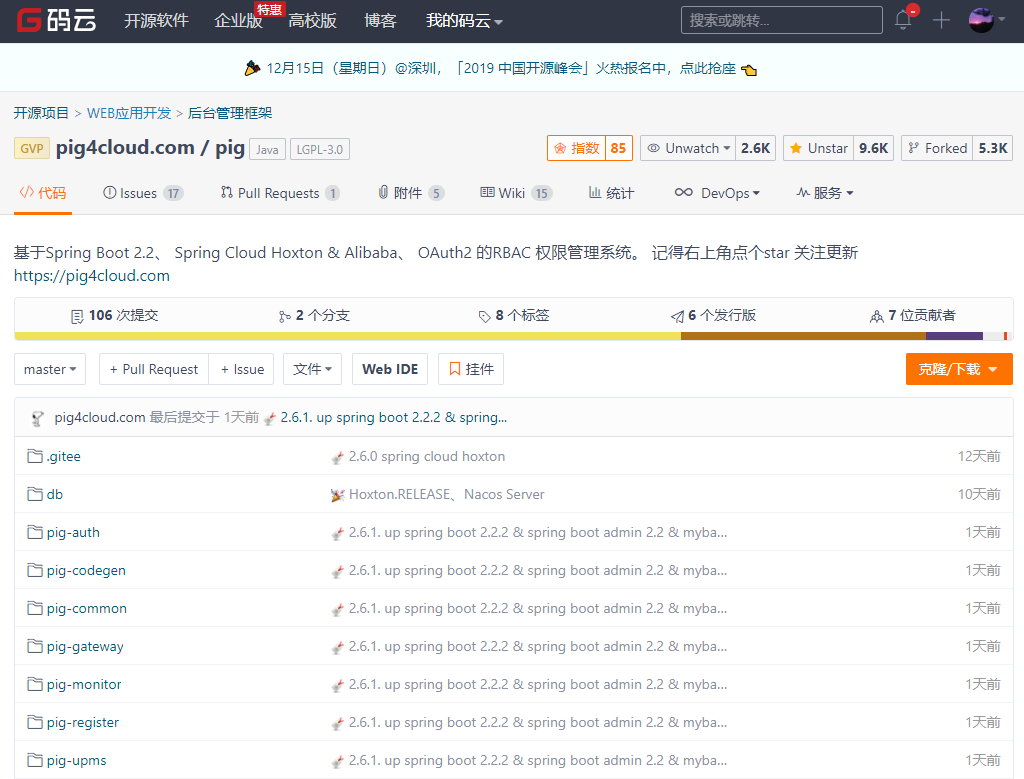Click the pig-codegen folder icon
The width and height of the screenshot is (1024, 779).
point(35,570)
